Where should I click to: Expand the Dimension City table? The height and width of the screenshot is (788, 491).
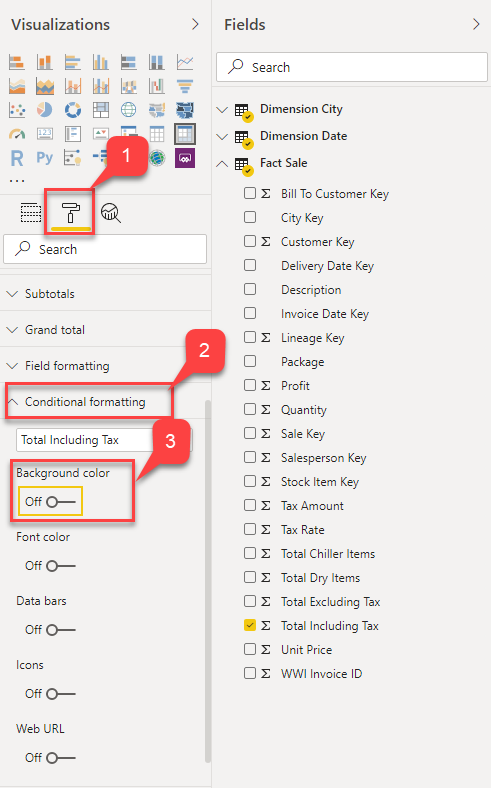tap(222, 109)
